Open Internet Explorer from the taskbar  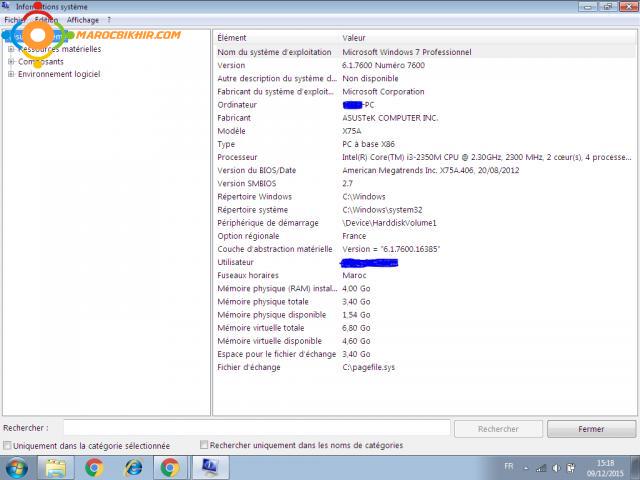tap(133, 468)
